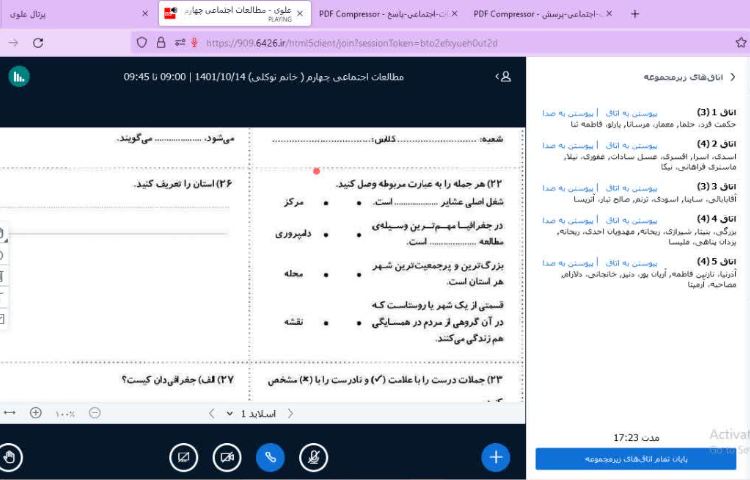Close the پرتال علوی tab

[145, 14]
